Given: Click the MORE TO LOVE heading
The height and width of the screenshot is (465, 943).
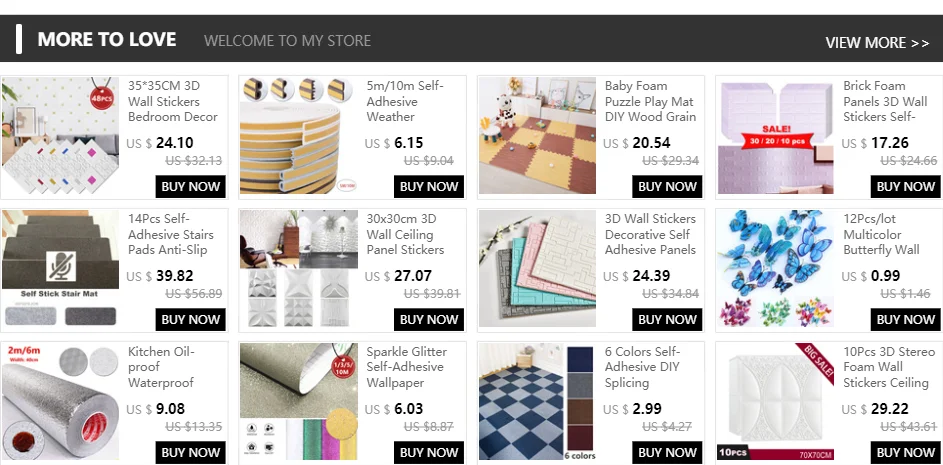Looking at the screenshot, I should (x=107, y=40).
